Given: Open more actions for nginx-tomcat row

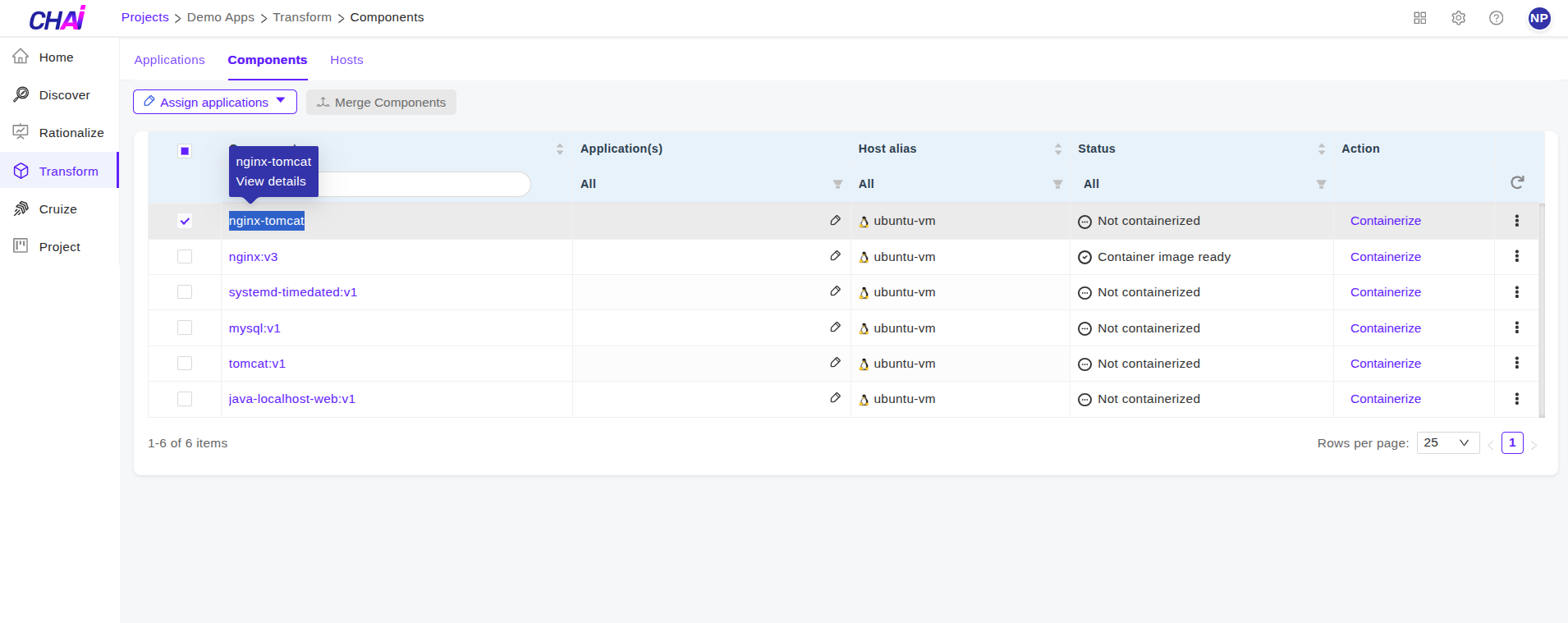Looking at the screenshot, I should (x=1516, y=221).
